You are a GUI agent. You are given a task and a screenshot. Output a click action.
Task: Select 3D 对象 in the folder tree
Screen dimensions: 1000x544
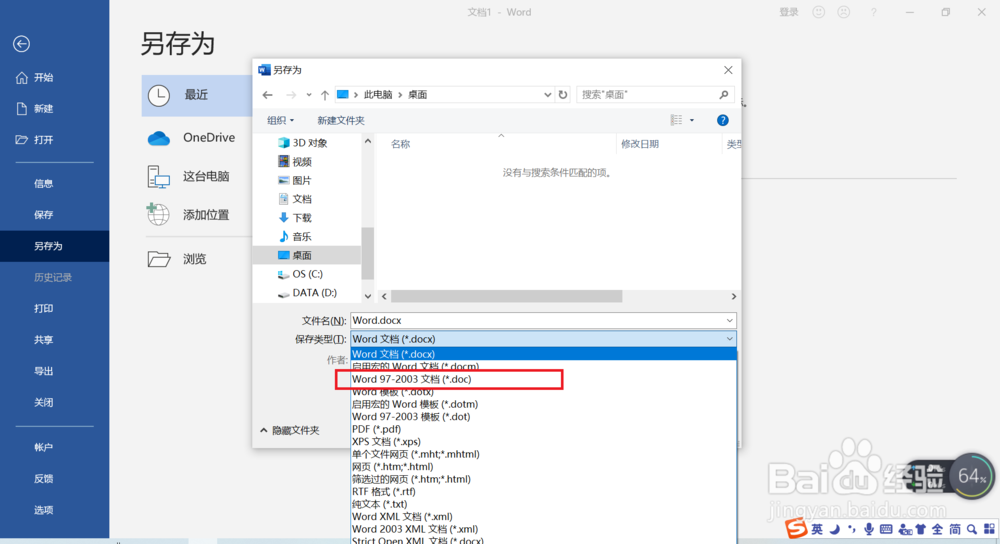pos(303,143)
